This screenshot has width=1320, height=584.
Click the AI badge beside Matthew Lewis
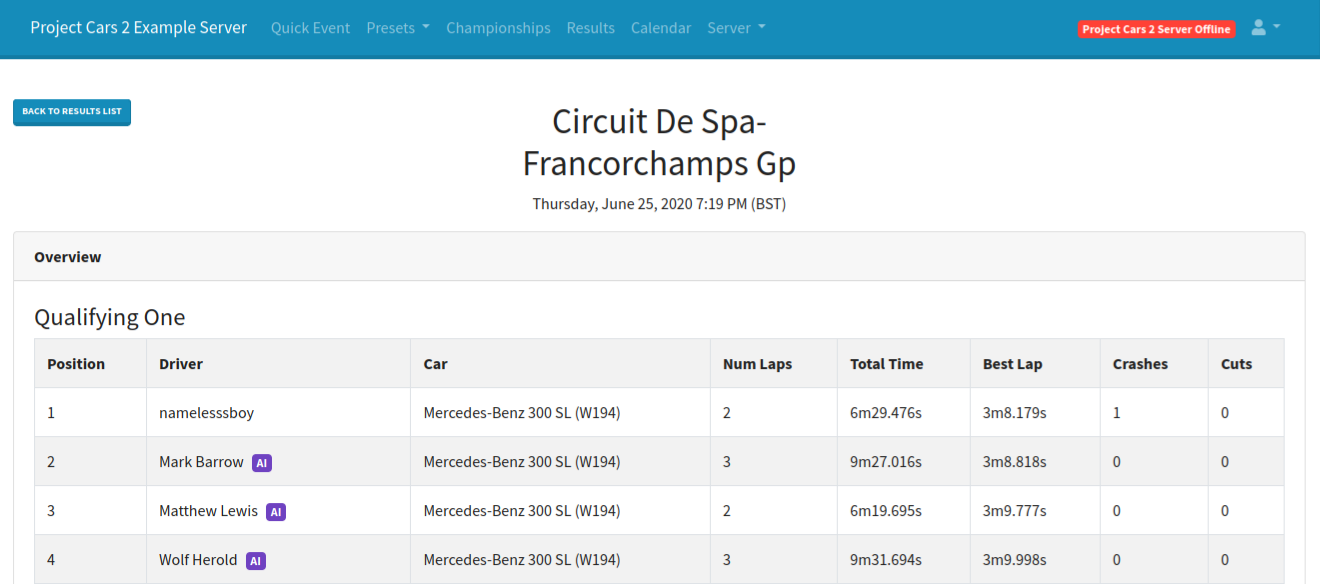click(276, 512)
